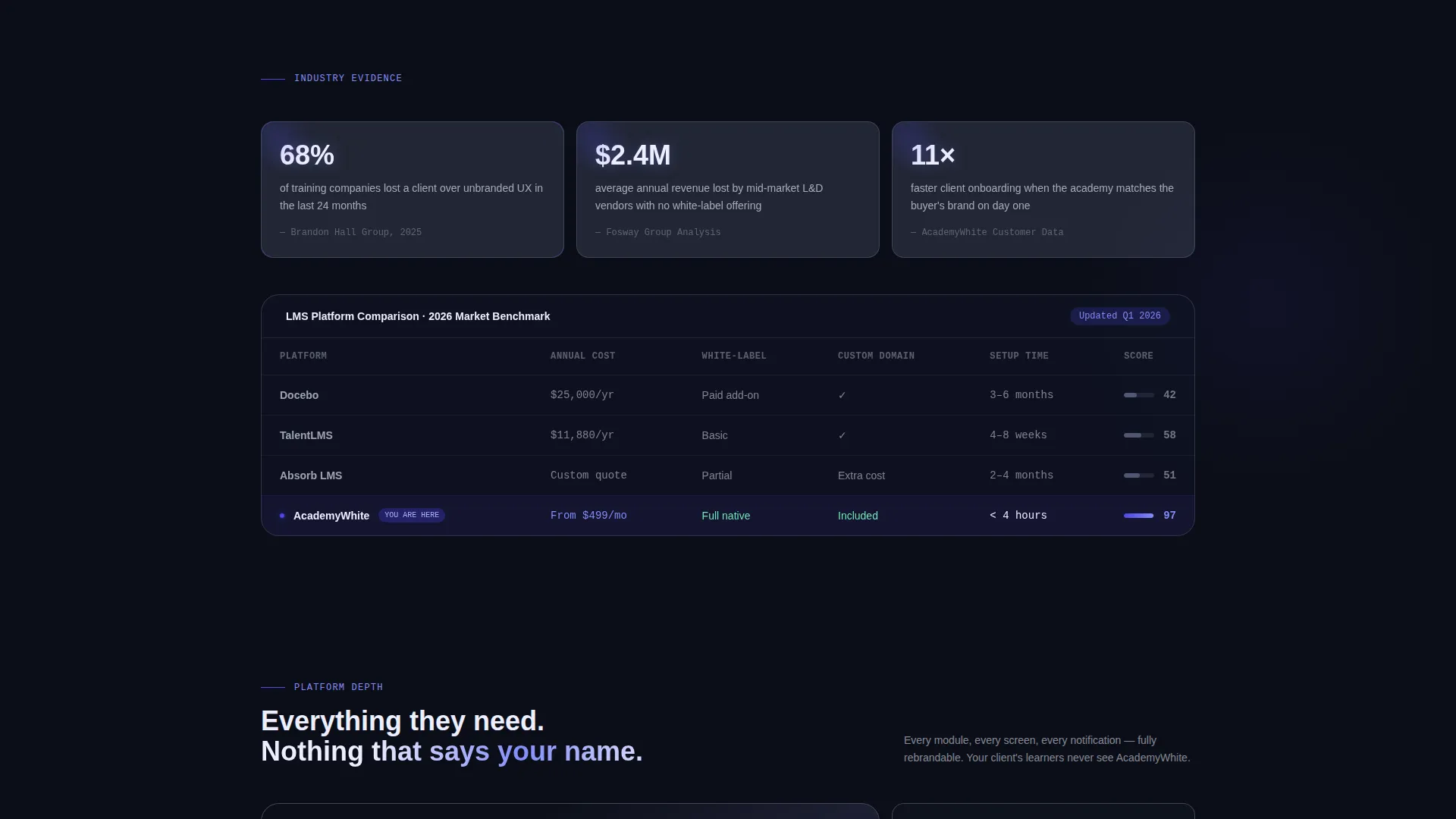Click the Fosway Group Analysis source
The width and height of the screenshot is (1456, 819).
[658, 233]
